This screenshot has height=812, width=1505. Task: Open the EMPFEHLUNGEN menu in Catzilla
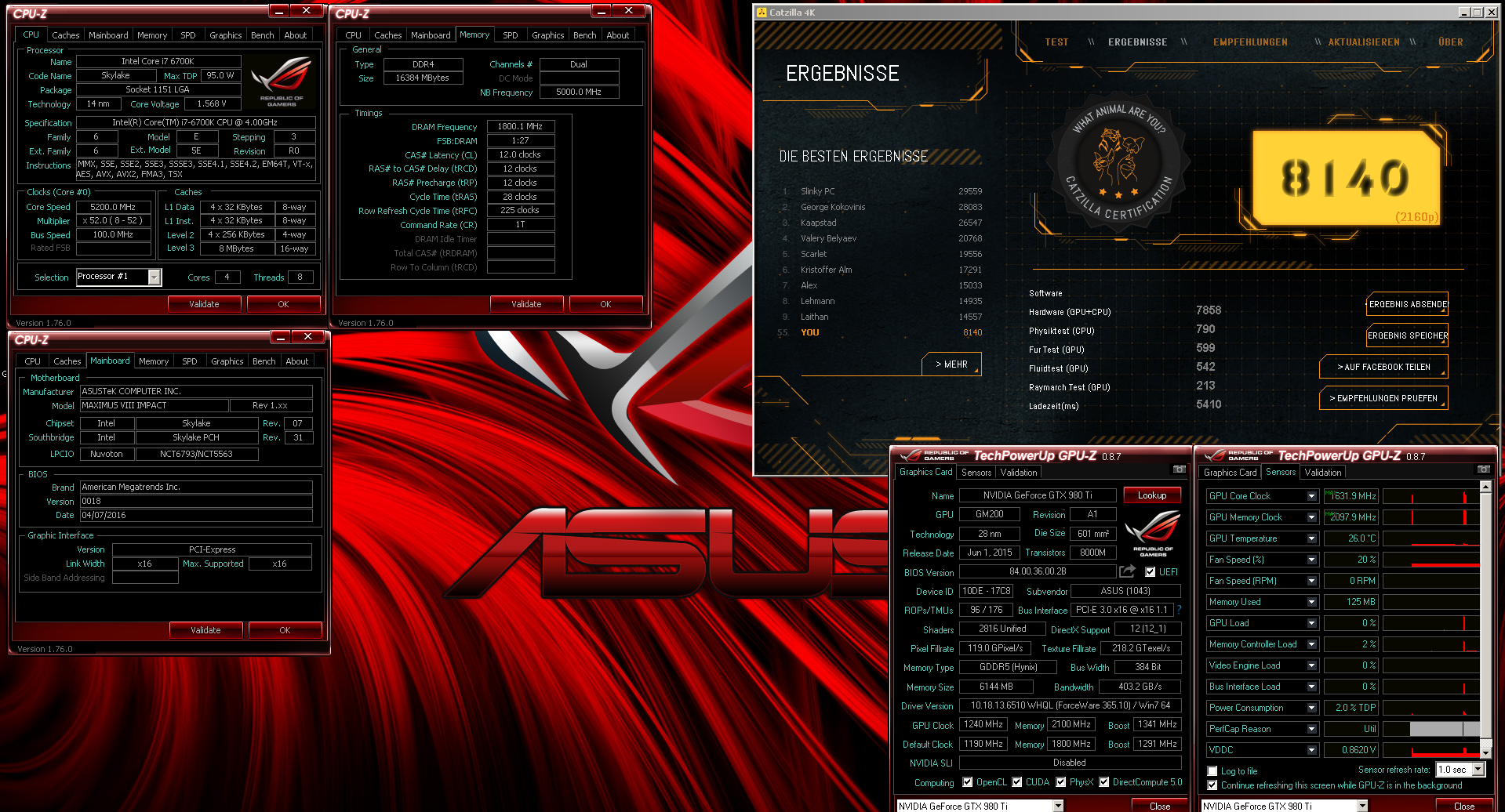[1250, 42]
